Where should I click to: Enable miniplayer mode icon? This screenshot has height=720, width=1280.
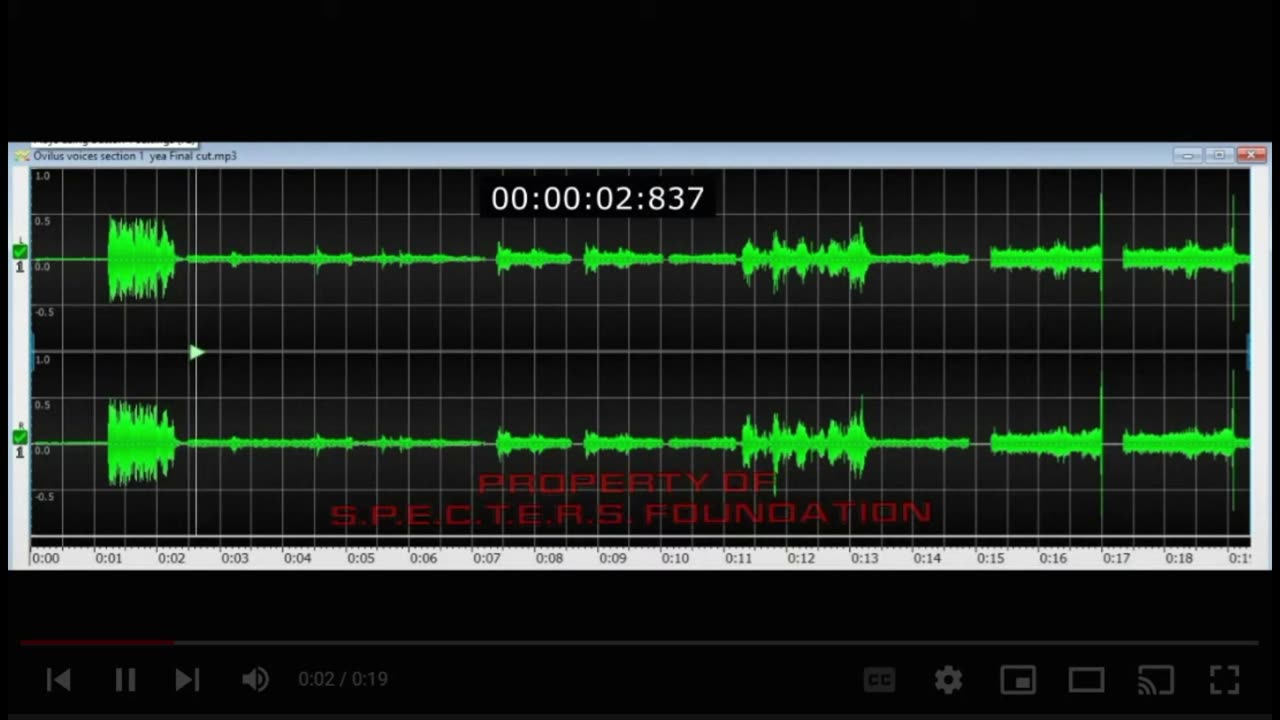[1018, 680]
